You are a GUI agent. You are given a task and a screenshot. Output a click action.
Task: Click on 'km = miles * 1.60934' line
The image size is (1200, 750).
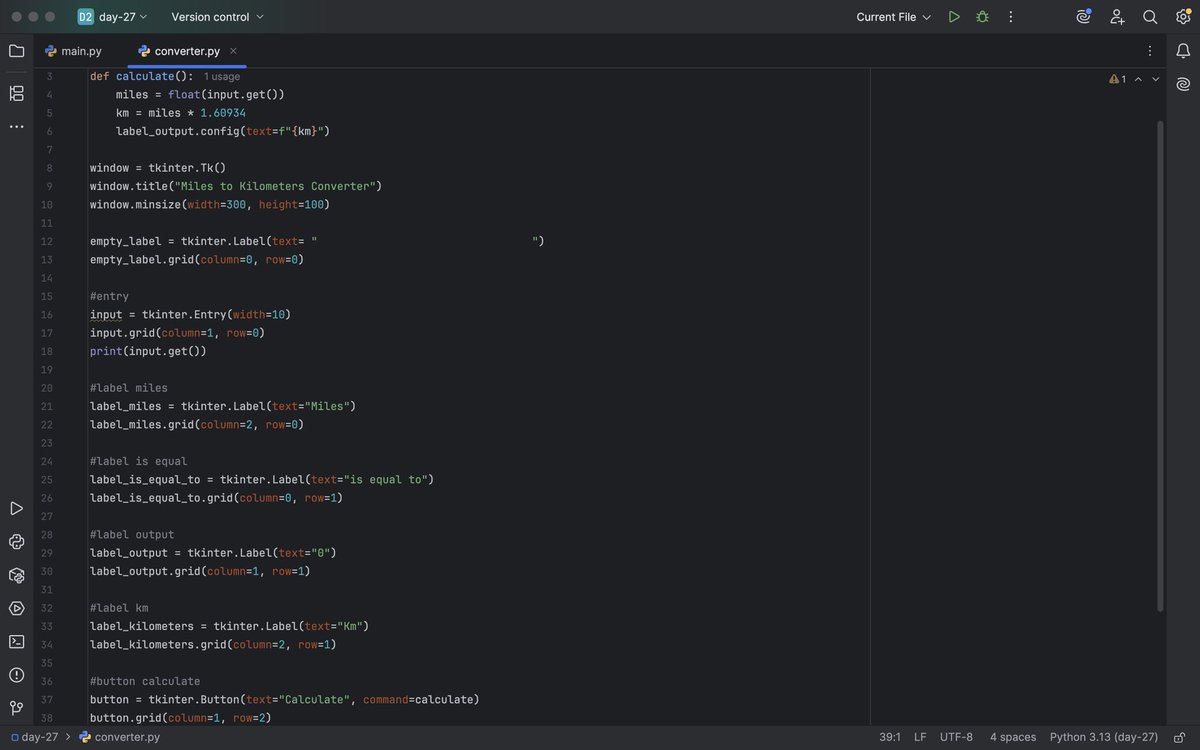click(x=181, y=112)
